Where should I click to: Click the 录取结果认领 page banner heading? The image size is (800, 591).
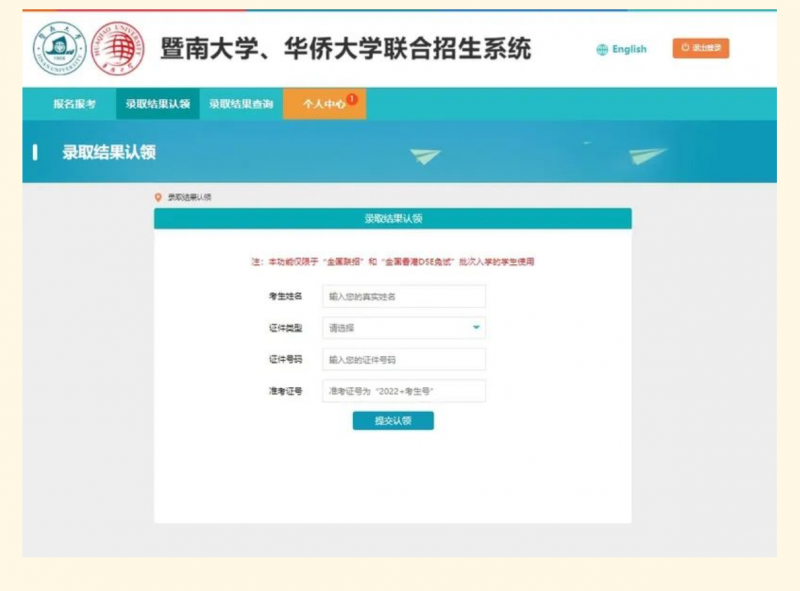(109, 152)
